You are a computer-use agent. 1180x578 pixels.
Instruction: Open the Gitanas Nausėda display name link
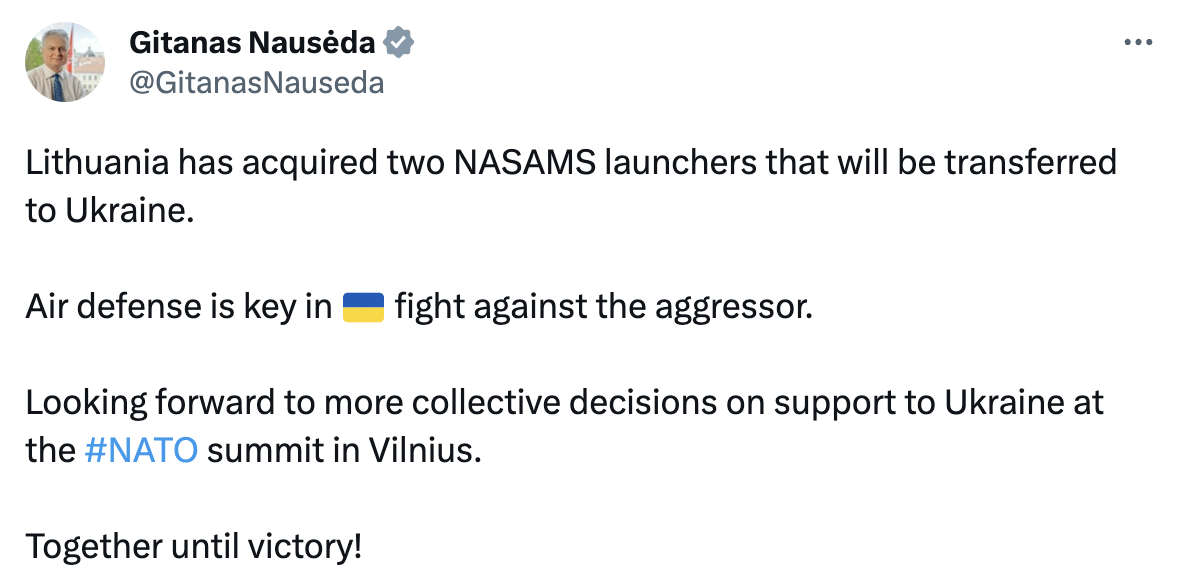pyautogui.click(x=252, y=43)
